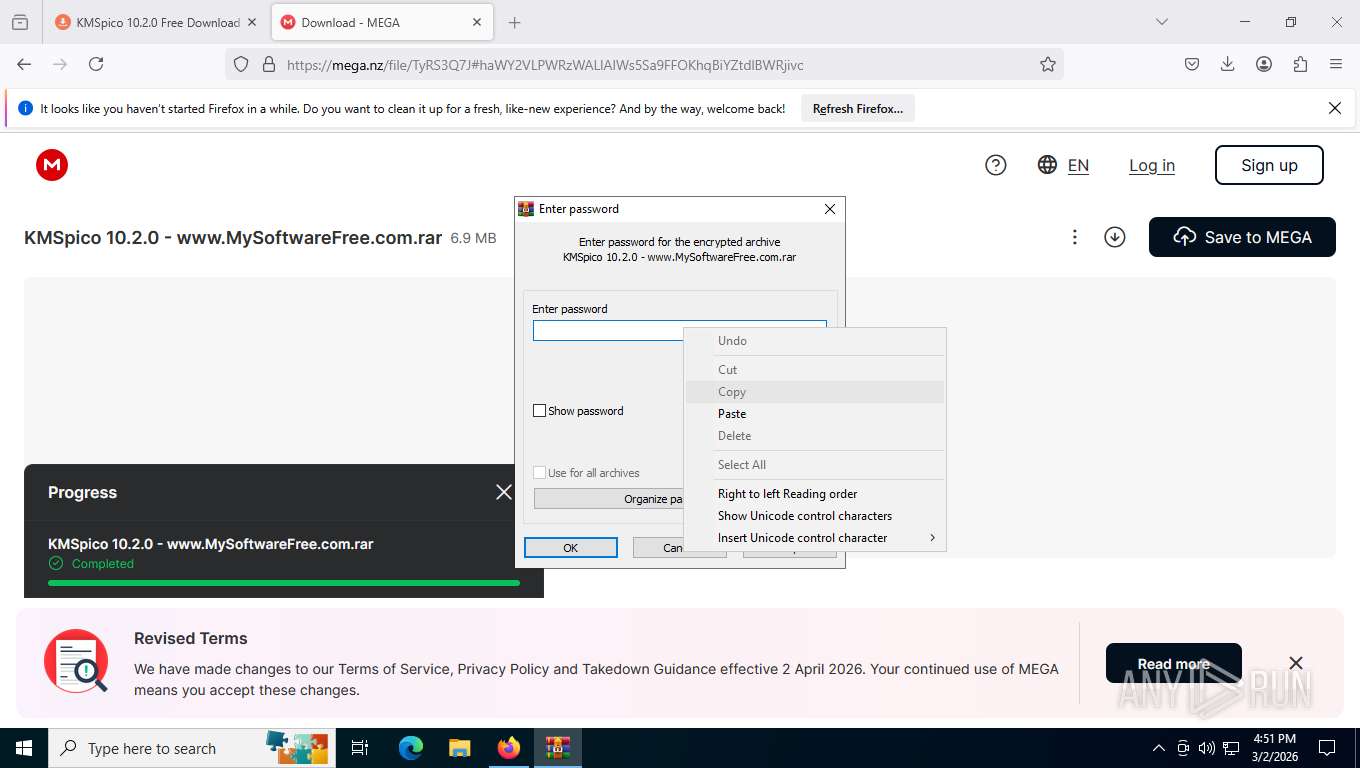1360x768 pixels.
Task: Bookmark this page with the star icon
Action: click(1047, 64)
